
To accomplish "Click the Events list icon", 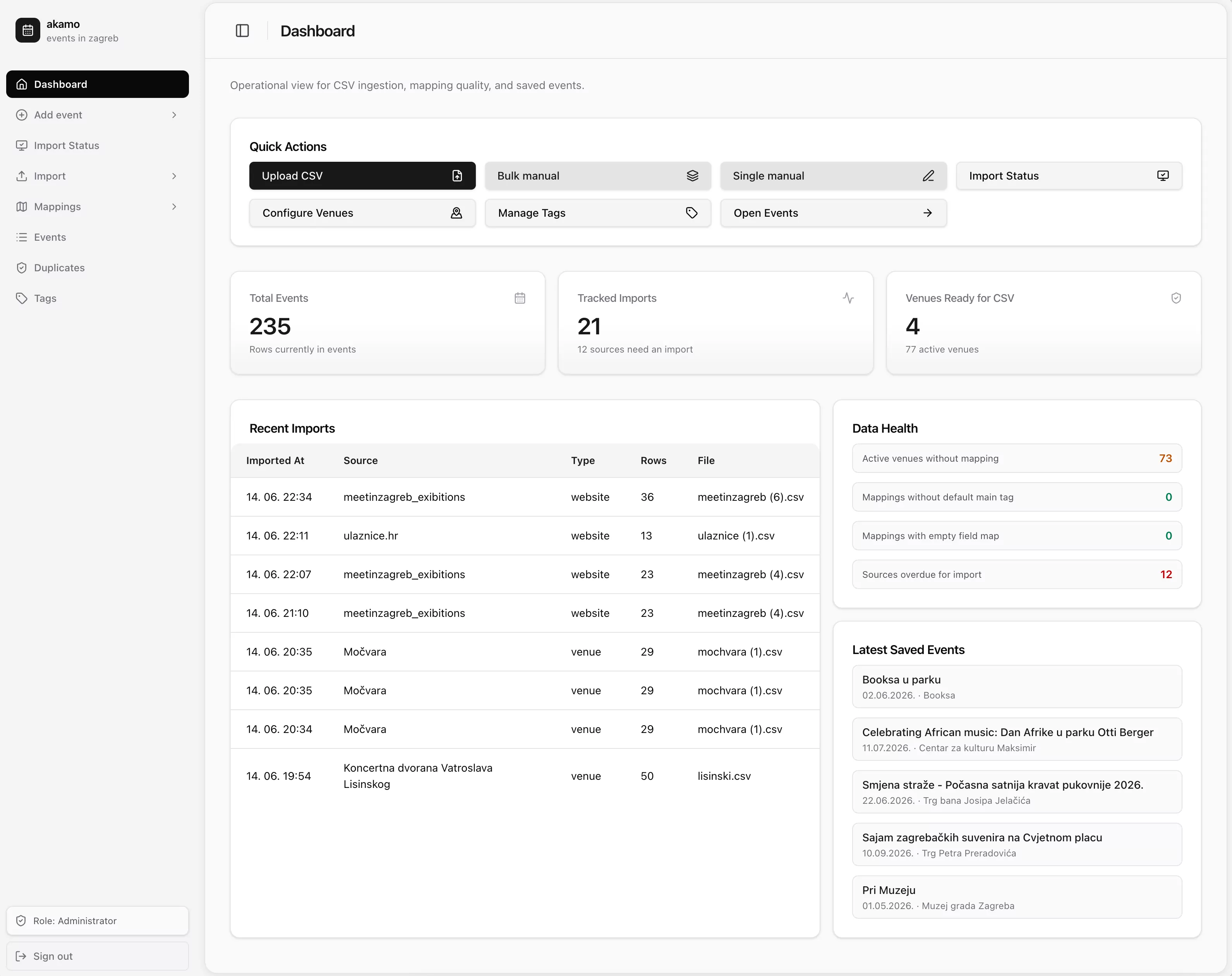I will tap(22, 237).
